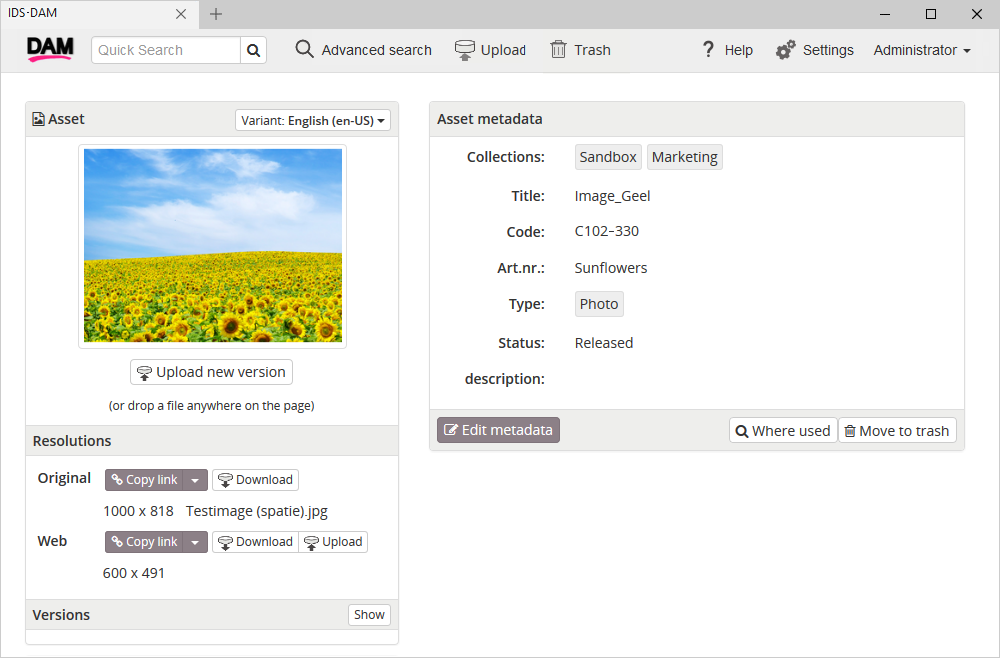Viewport: 1000px width, 658px height.
Task: Click Edit metadata button
Action: pos(498,430)
